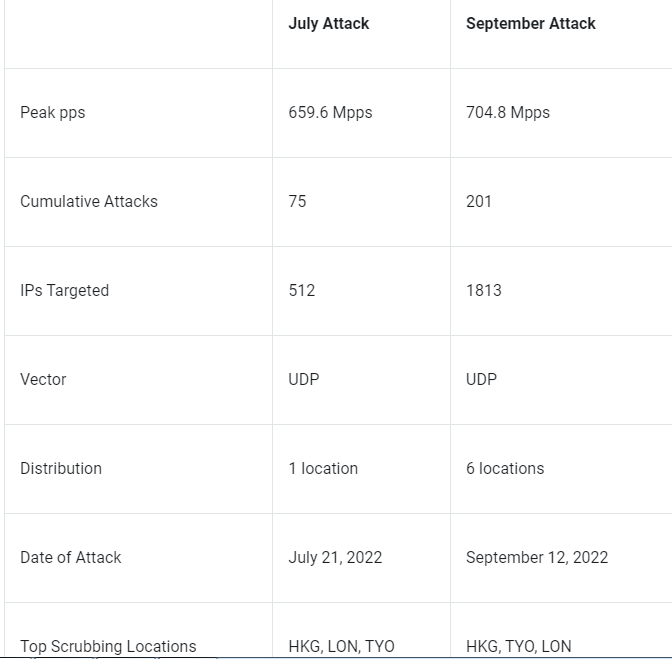Select the Cumulative Attacks row label
This screenshot has width=672, height=659.
(x=89, y=201)
